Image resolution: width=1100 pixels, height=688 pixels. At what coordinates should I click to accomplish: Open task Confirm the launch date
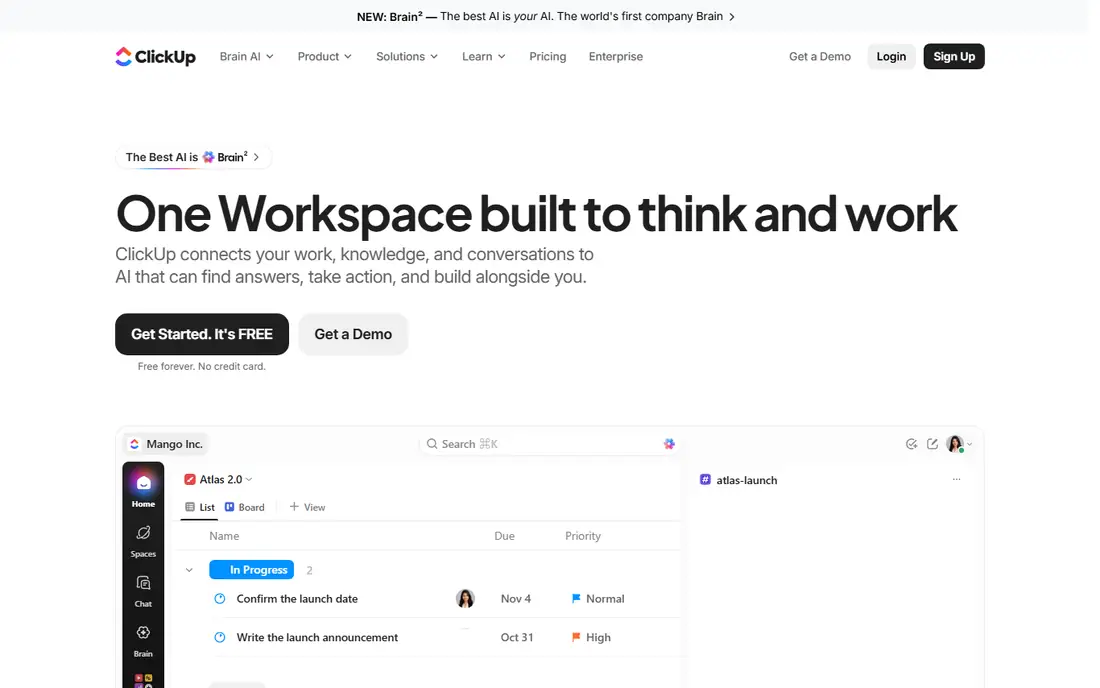[x=297, y=599]
